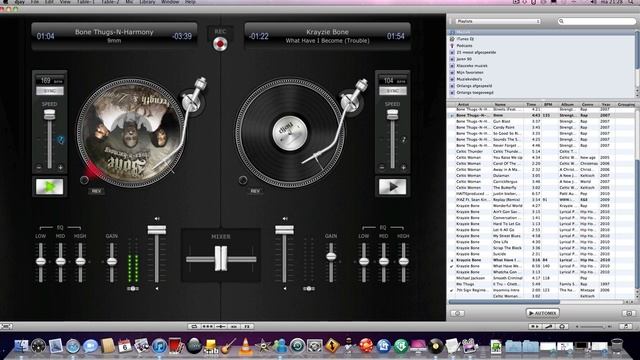This screenshot has width=640, height=360.
Task: Toggle REV on the left turntable
Action: (96, 191)
